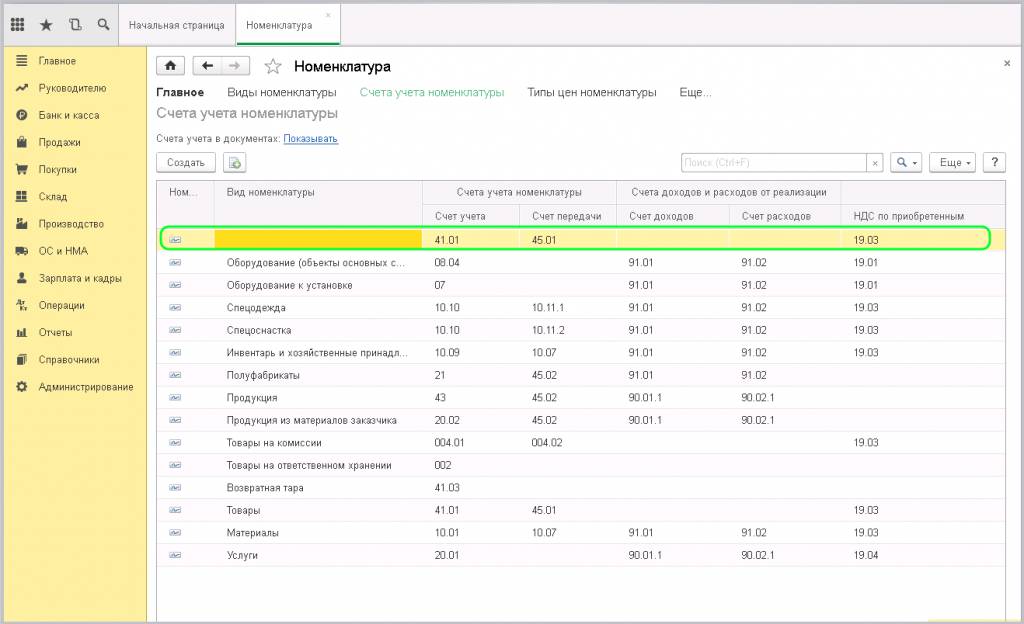Screen dimensions: 1024x624
Task: Select the Инвентарь и хозяйственные принадл... row
Action: coord(581,352)
